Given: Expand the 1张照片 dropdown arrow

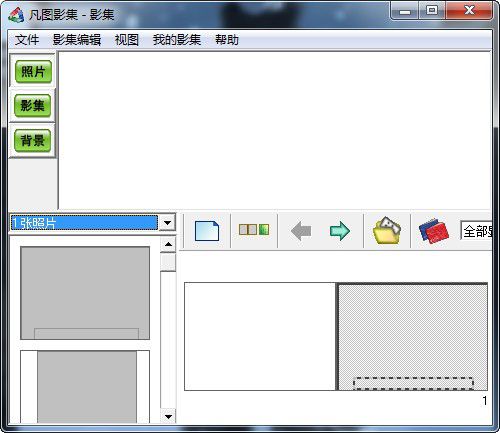Looking at the screenshot, I should pos(167,223).
